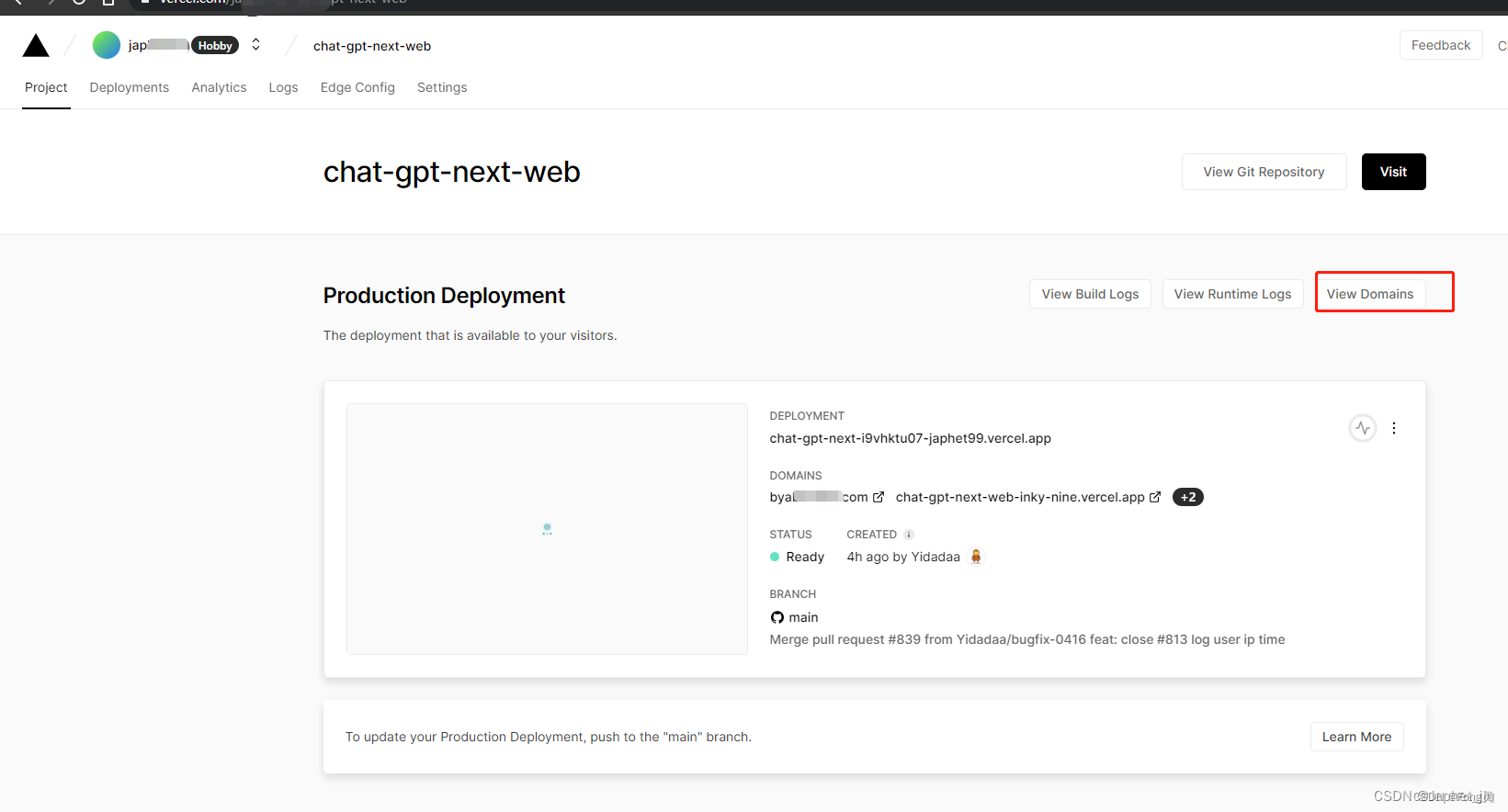Open the deployment preview thumbnail
This screenshot has height=812, width=1508.
(x=547, y=529)
